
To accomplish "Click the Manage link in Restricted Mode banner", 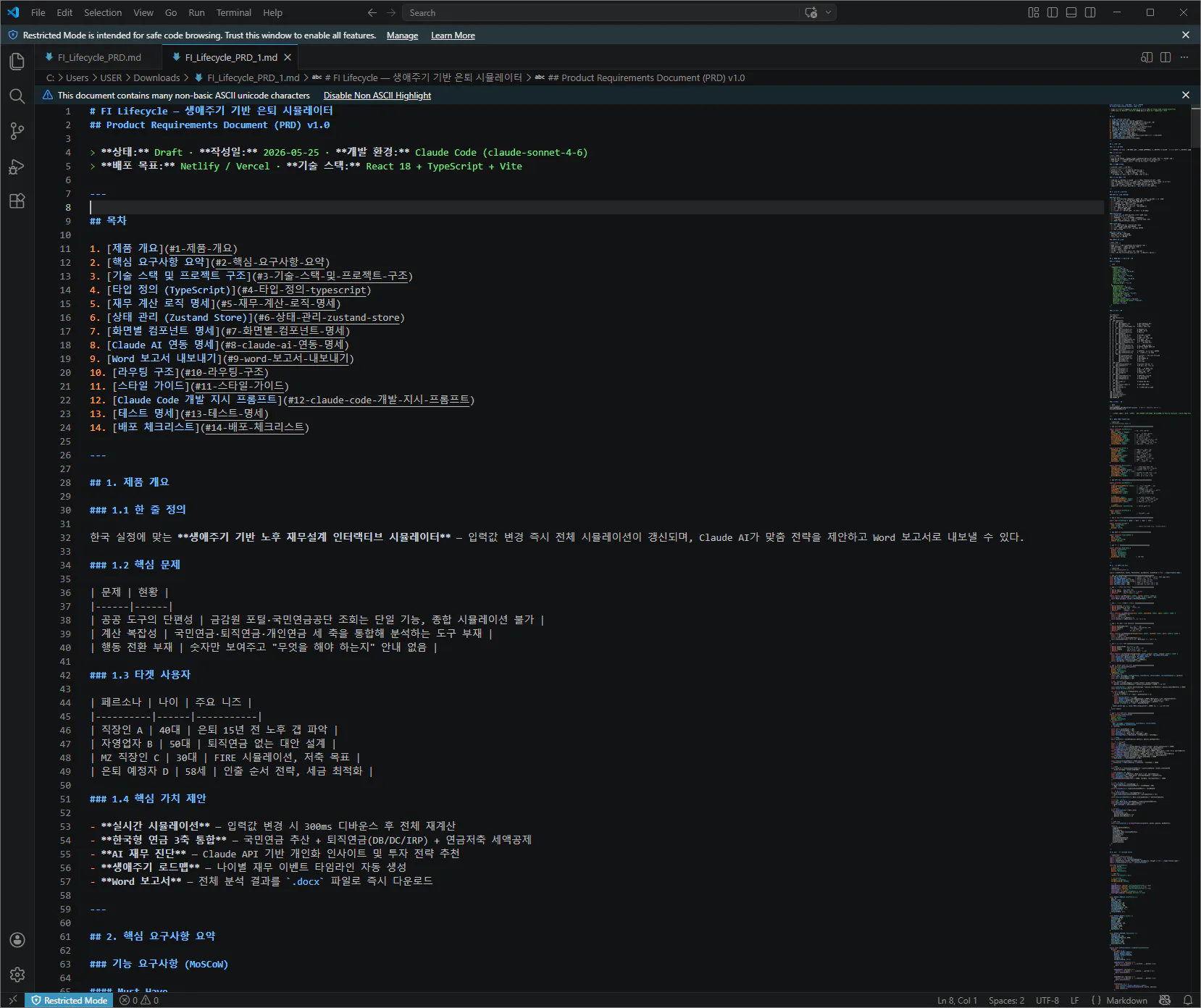I will (x=402, y=35).
